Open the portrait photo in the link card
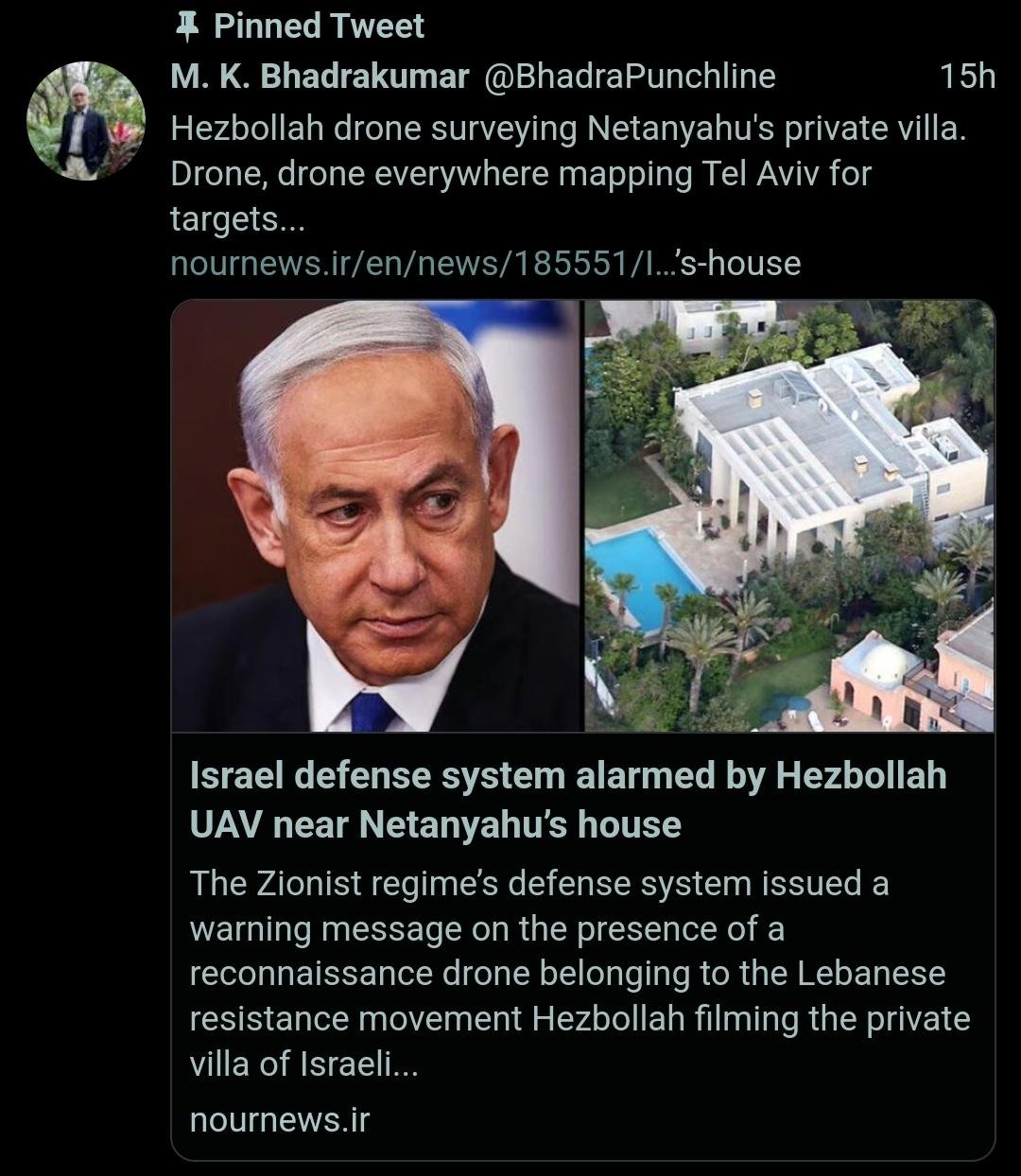1021x1176 pixels. [x=376, y=516]
